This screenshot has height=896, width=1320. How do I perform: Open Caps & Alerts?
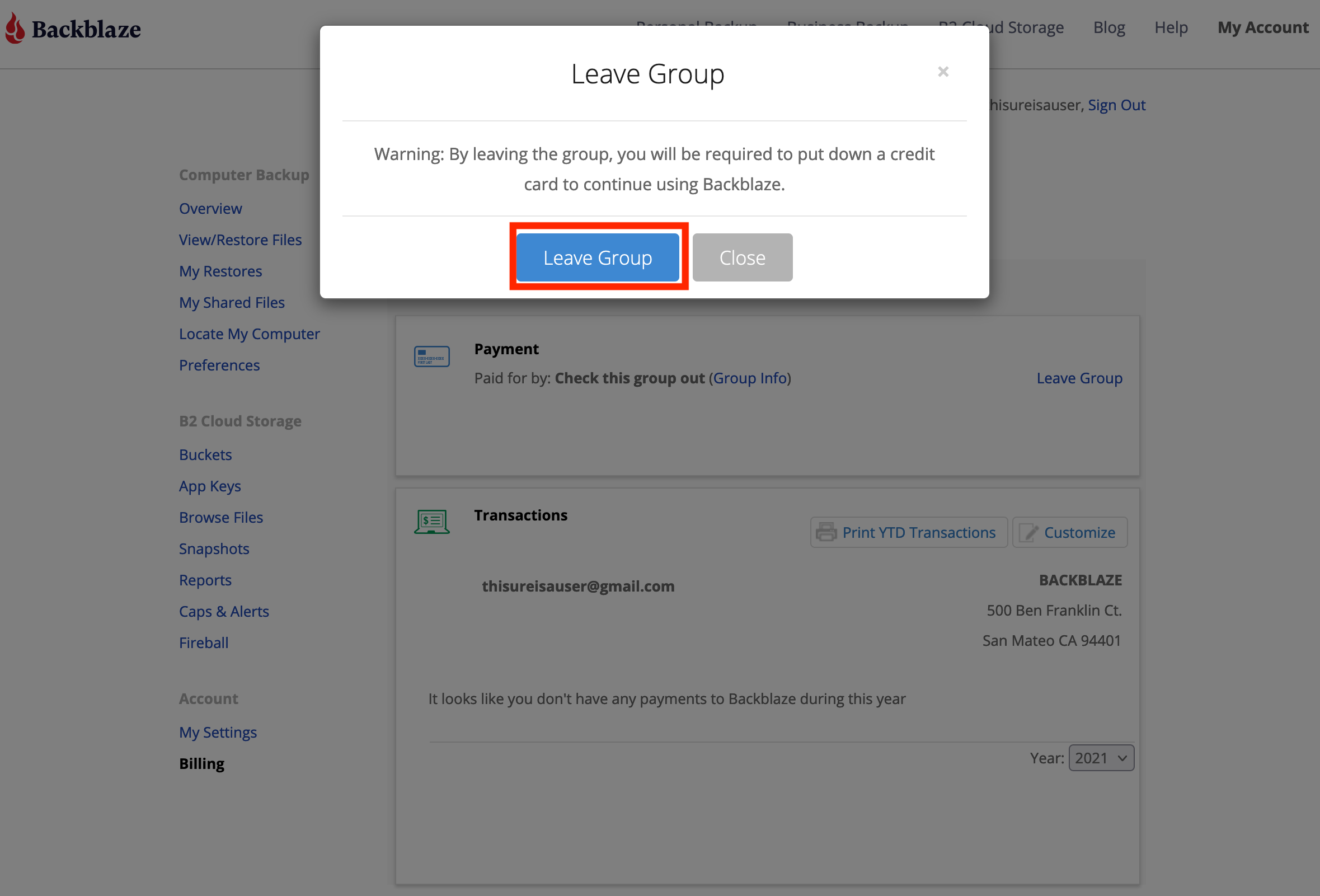(224, 611)
